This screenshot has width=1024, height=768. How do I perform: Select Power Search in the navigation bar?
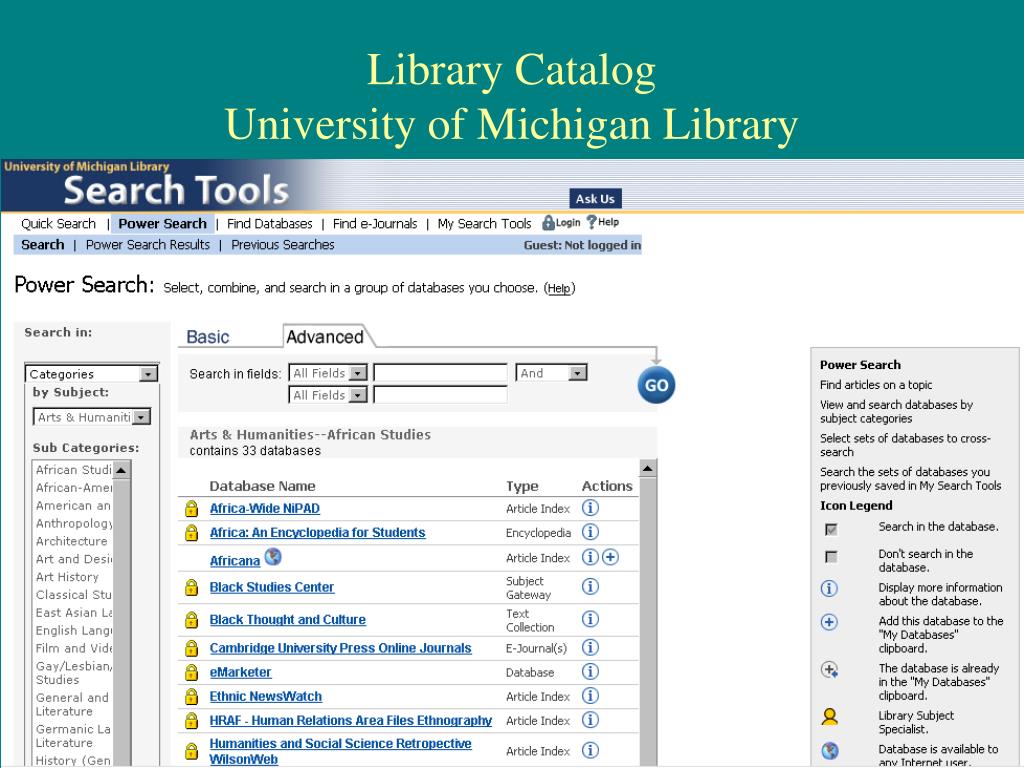click(x=162, y=223)
